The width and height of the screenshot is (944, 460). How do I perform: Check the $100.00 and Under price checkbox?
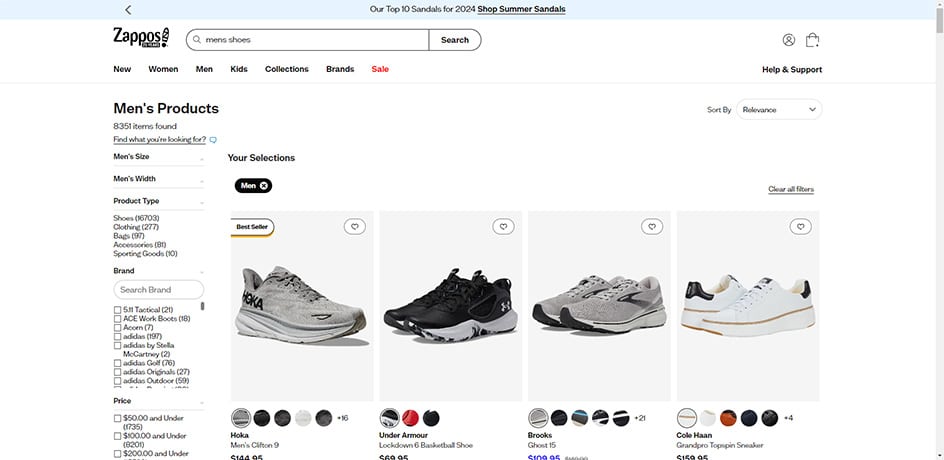[117, 436]
